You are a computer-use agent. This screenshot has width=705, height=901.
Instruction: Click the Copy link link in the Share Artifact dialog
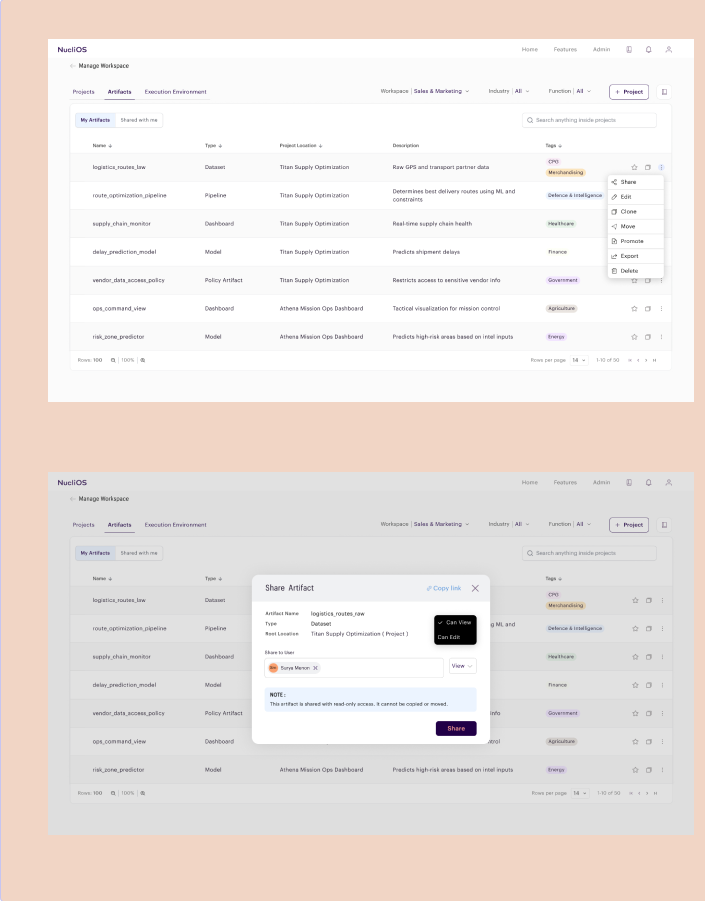[444, 588]
